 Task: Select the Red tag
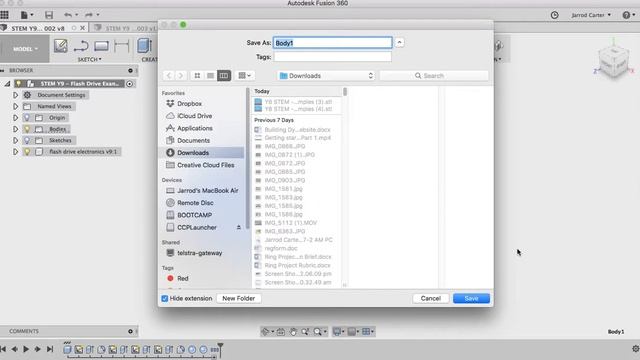[182, 278]
